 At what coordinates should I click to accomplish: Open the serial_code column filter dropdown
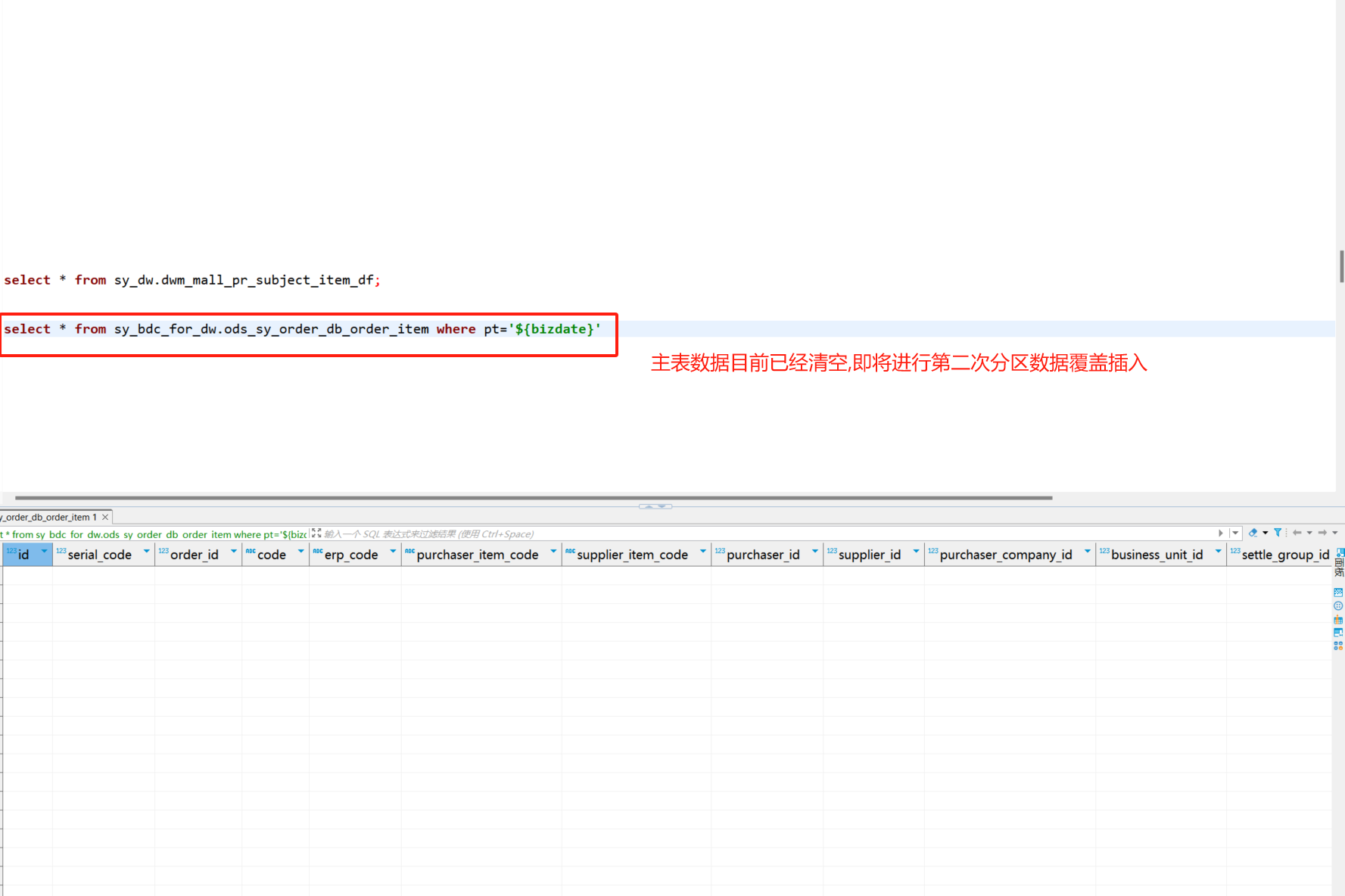tap(146, 552)
